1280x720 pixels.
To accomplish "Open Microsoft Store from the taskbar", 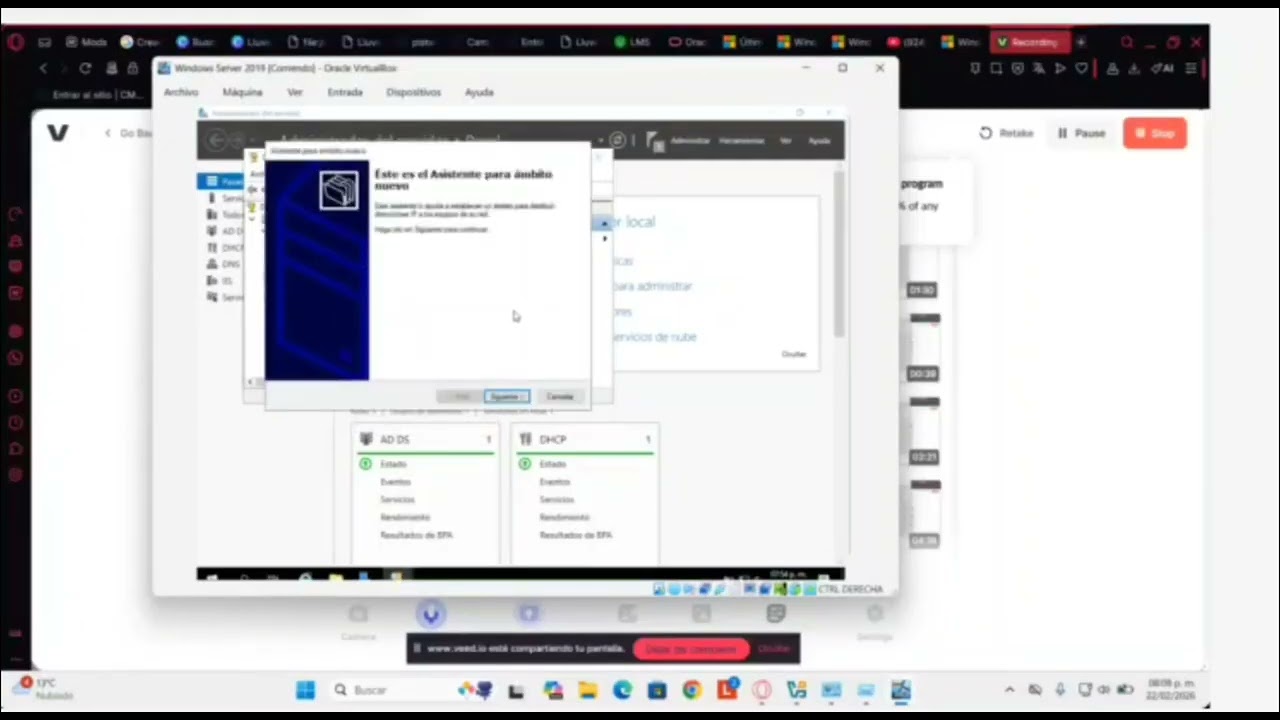I will click(x=657, y=690).
